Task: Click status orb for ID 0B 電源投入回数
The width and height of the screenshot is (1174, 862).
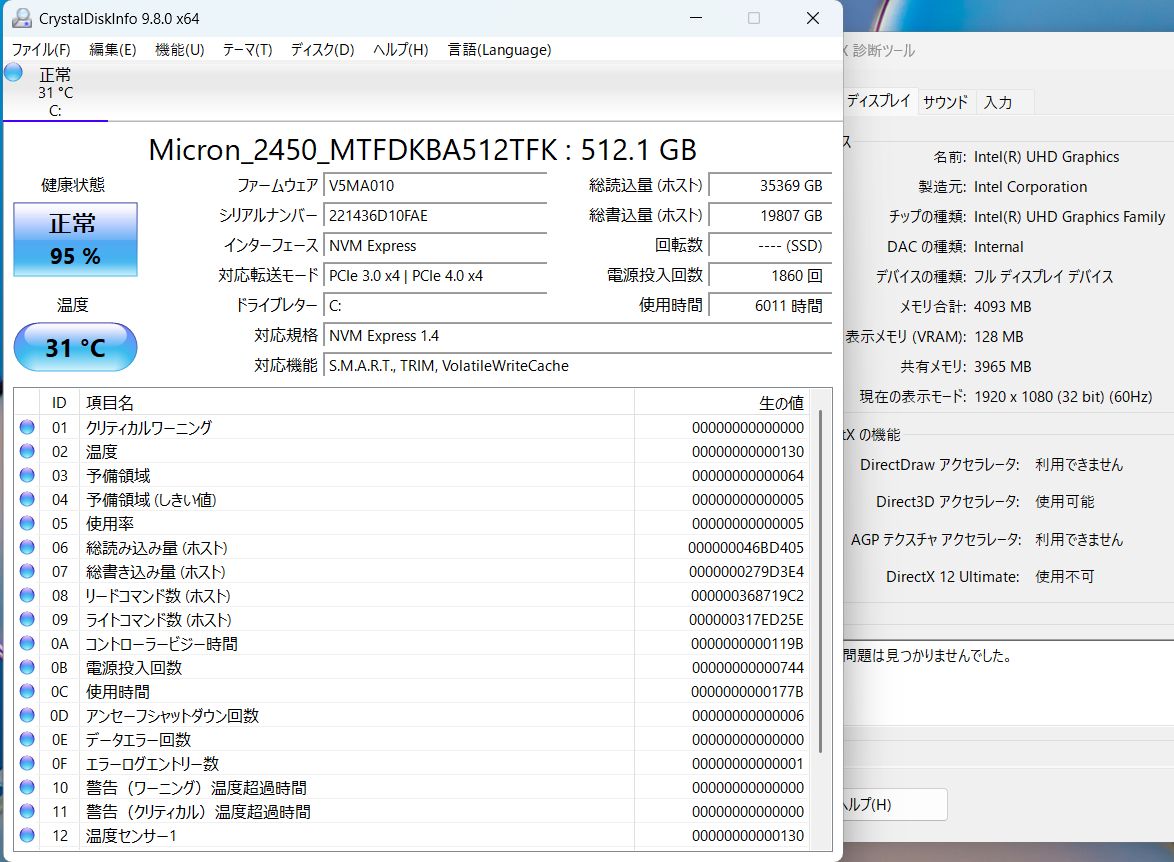Action: (27, 667)
